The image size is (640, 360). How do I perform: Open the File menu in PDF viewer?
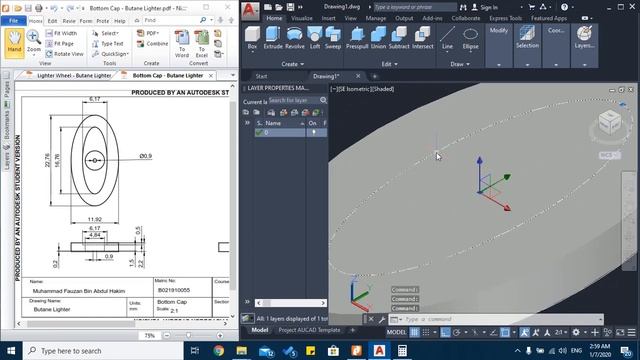point(13,20)
